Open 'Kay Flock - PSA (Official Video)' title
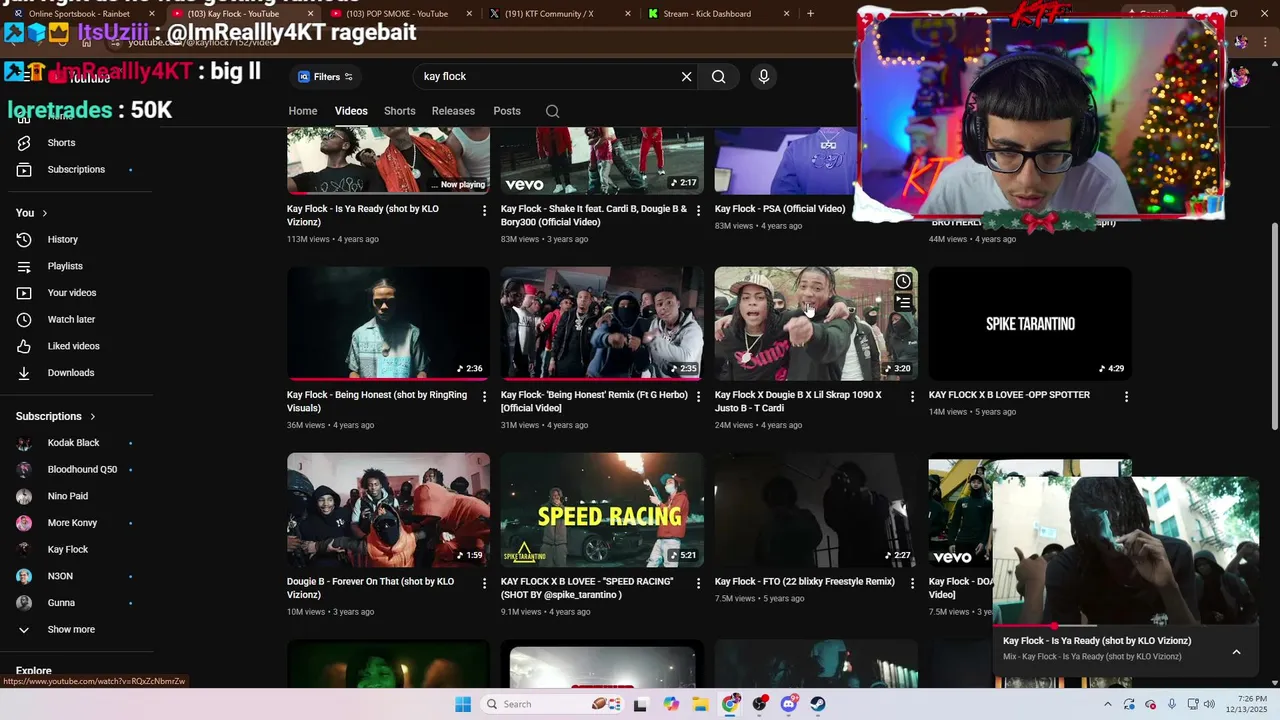 [780, 209]
